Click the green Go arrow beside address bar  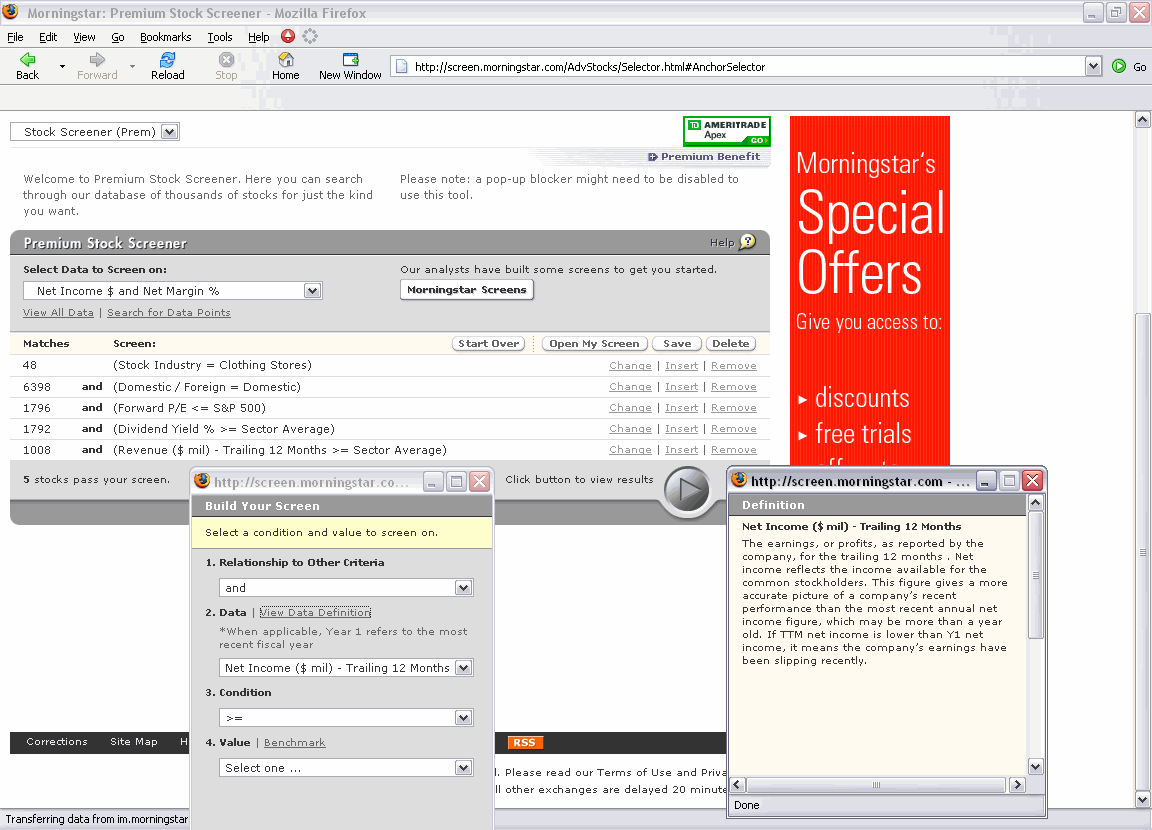[x=1119, y=66]
